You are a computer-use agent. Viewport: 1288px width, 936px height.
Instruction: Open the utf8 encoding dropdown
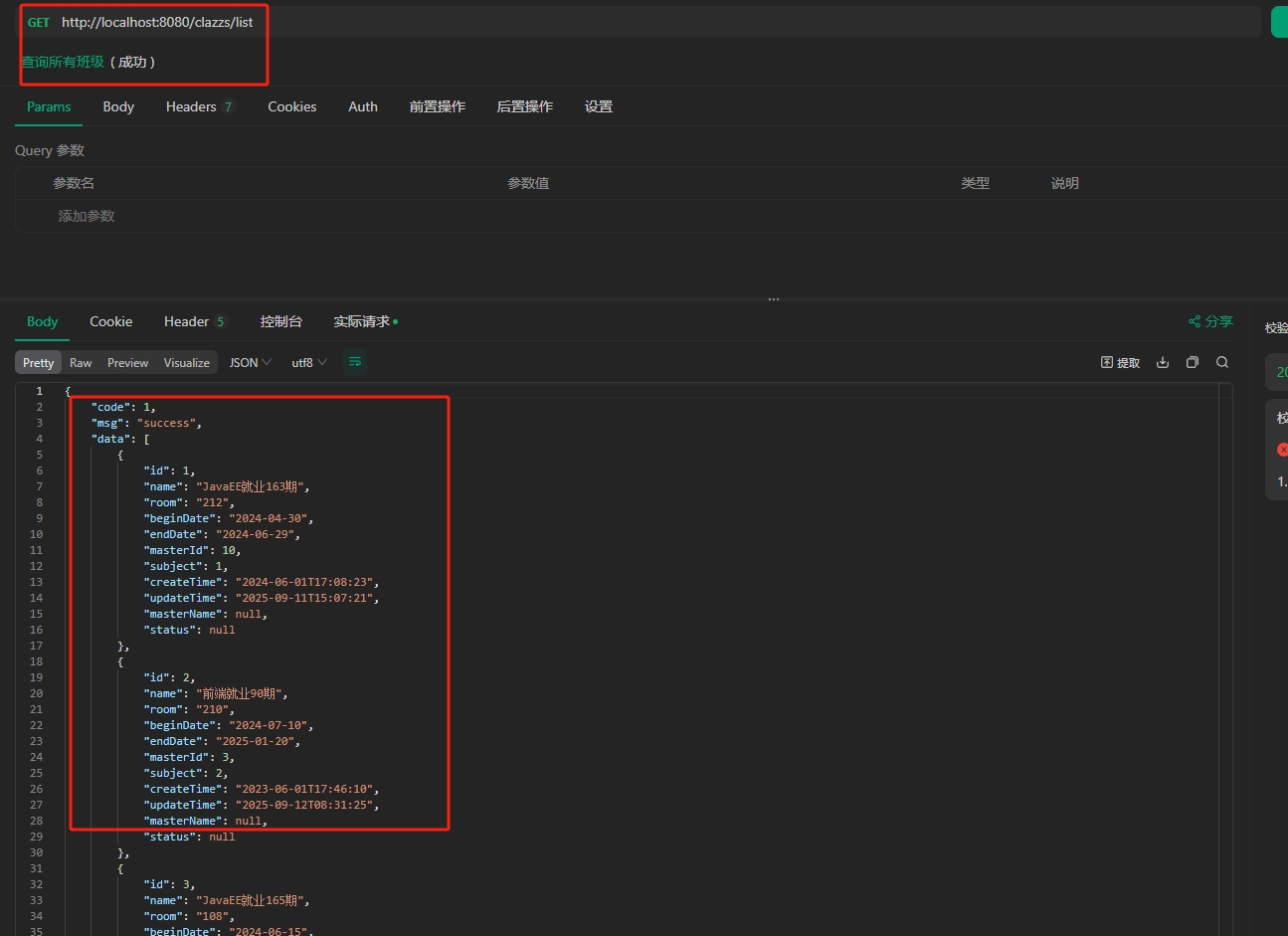[308, 362]
